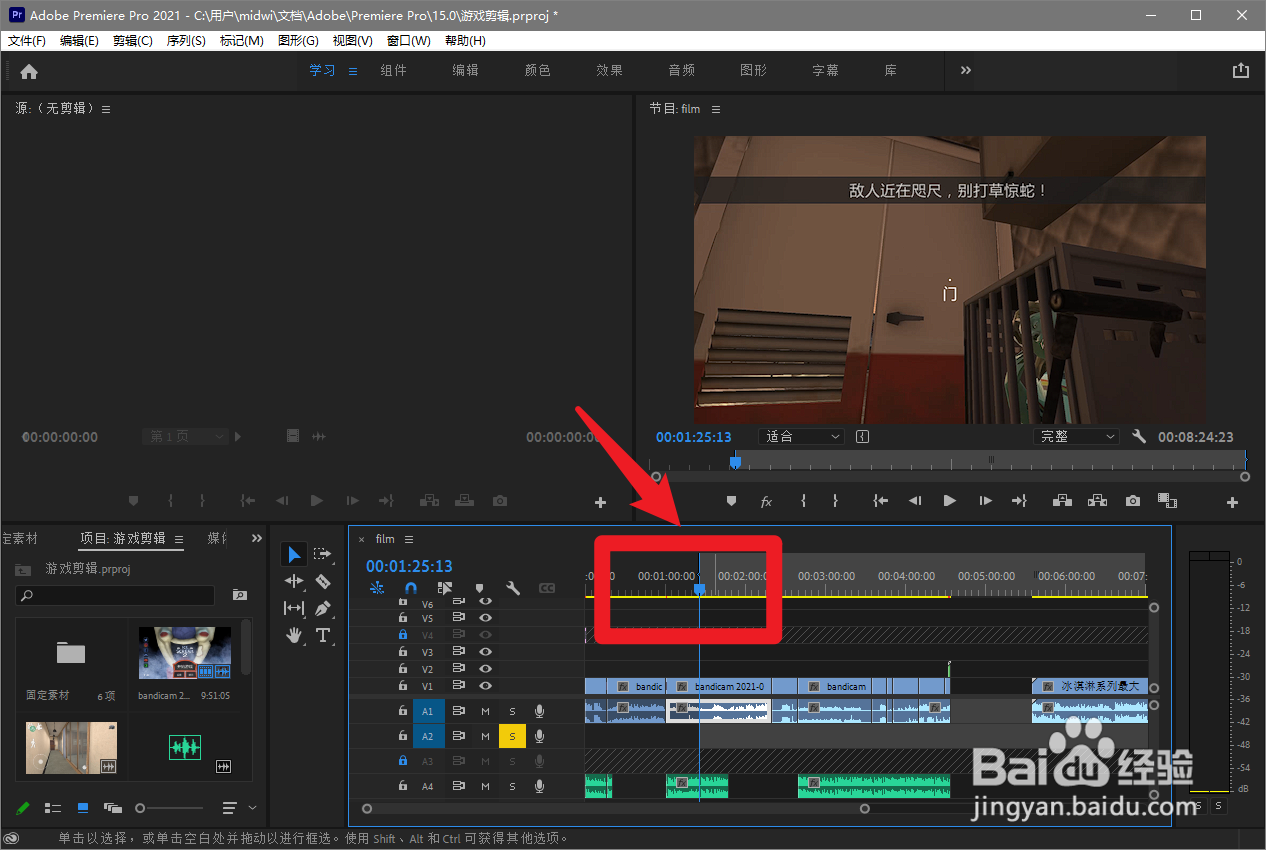The height and width of the screenshot is (850, 1266).
Task: Open Program monitor button editor plus
Action: coord(1232,503)
